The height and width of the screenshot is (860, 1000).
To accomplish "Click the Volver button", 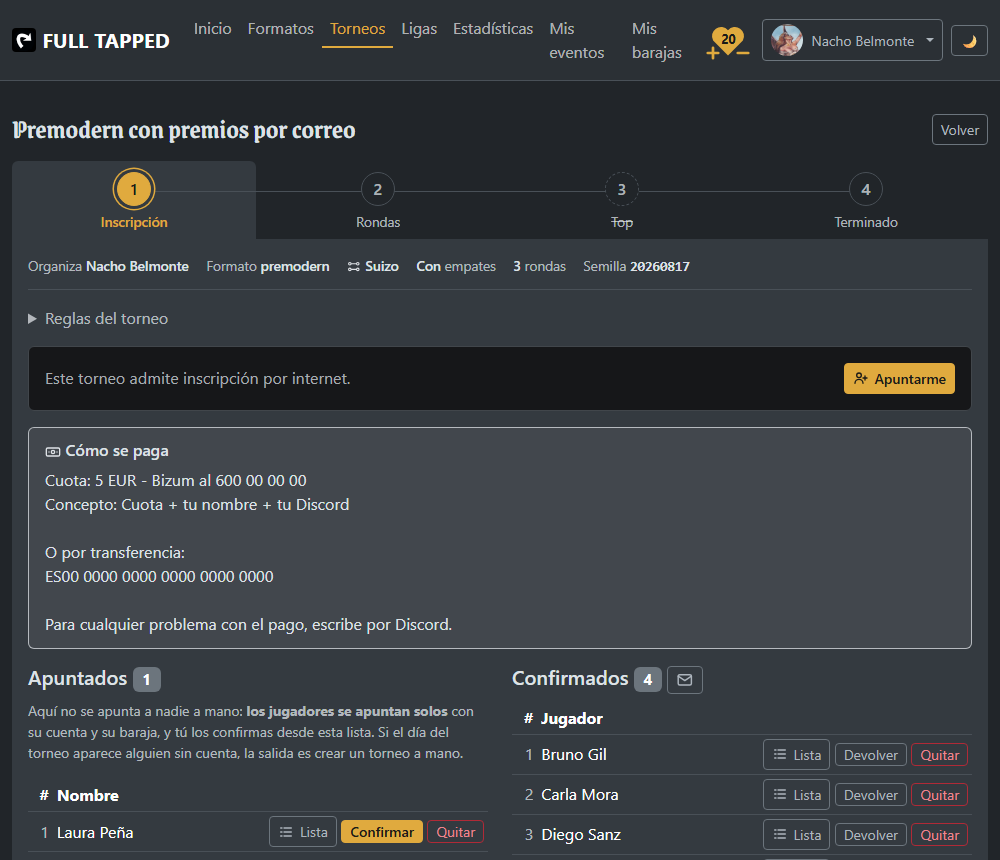I will (x=959, y=130).
